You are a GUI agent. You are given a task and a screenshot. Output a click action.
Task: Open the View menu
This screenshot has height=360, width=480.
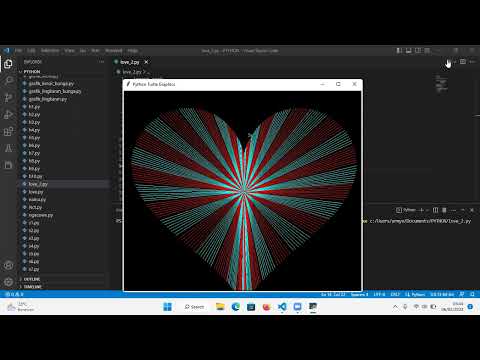click(x=69, y=51)
